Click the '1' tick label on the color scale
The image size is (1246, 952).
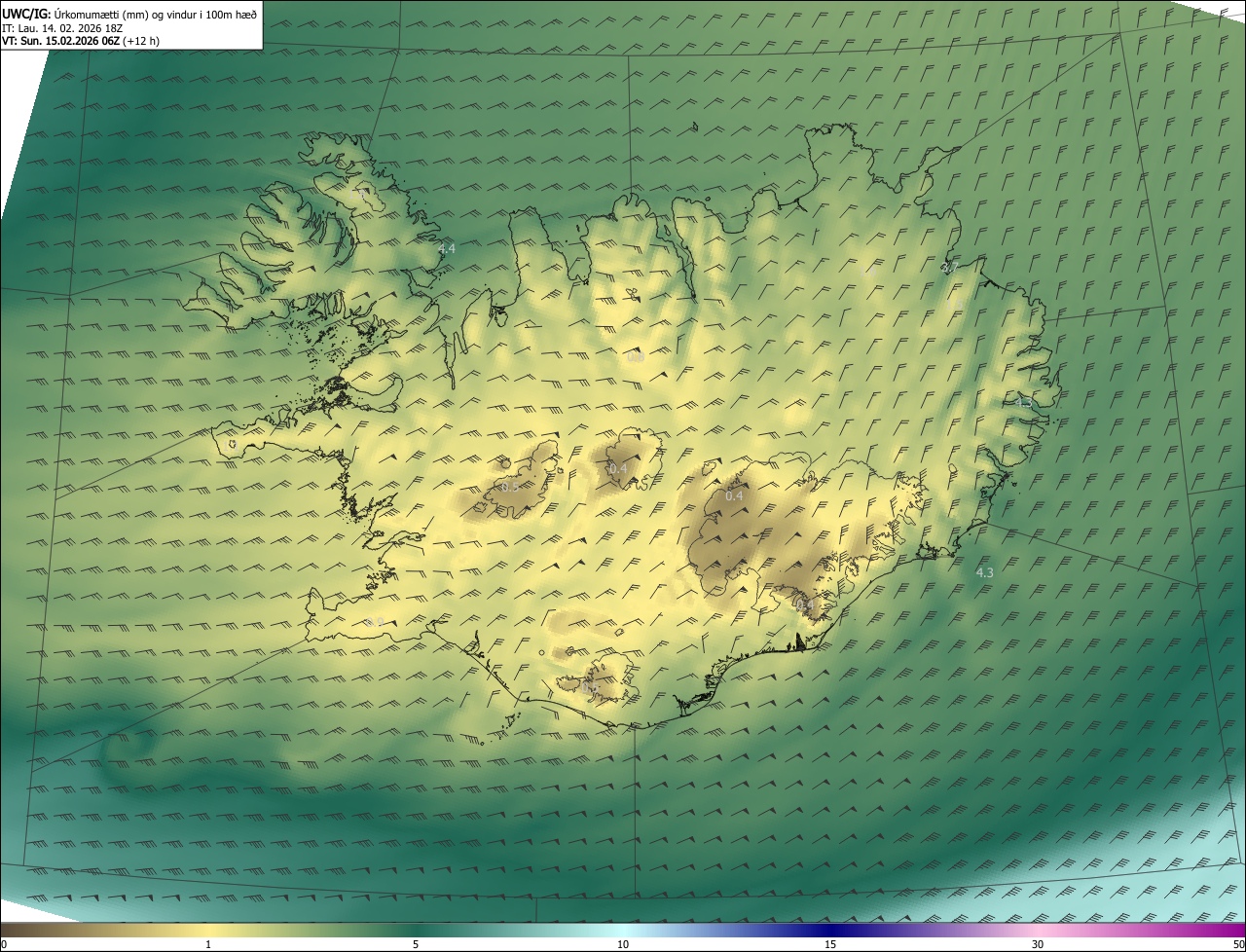[x=208, y=944]
